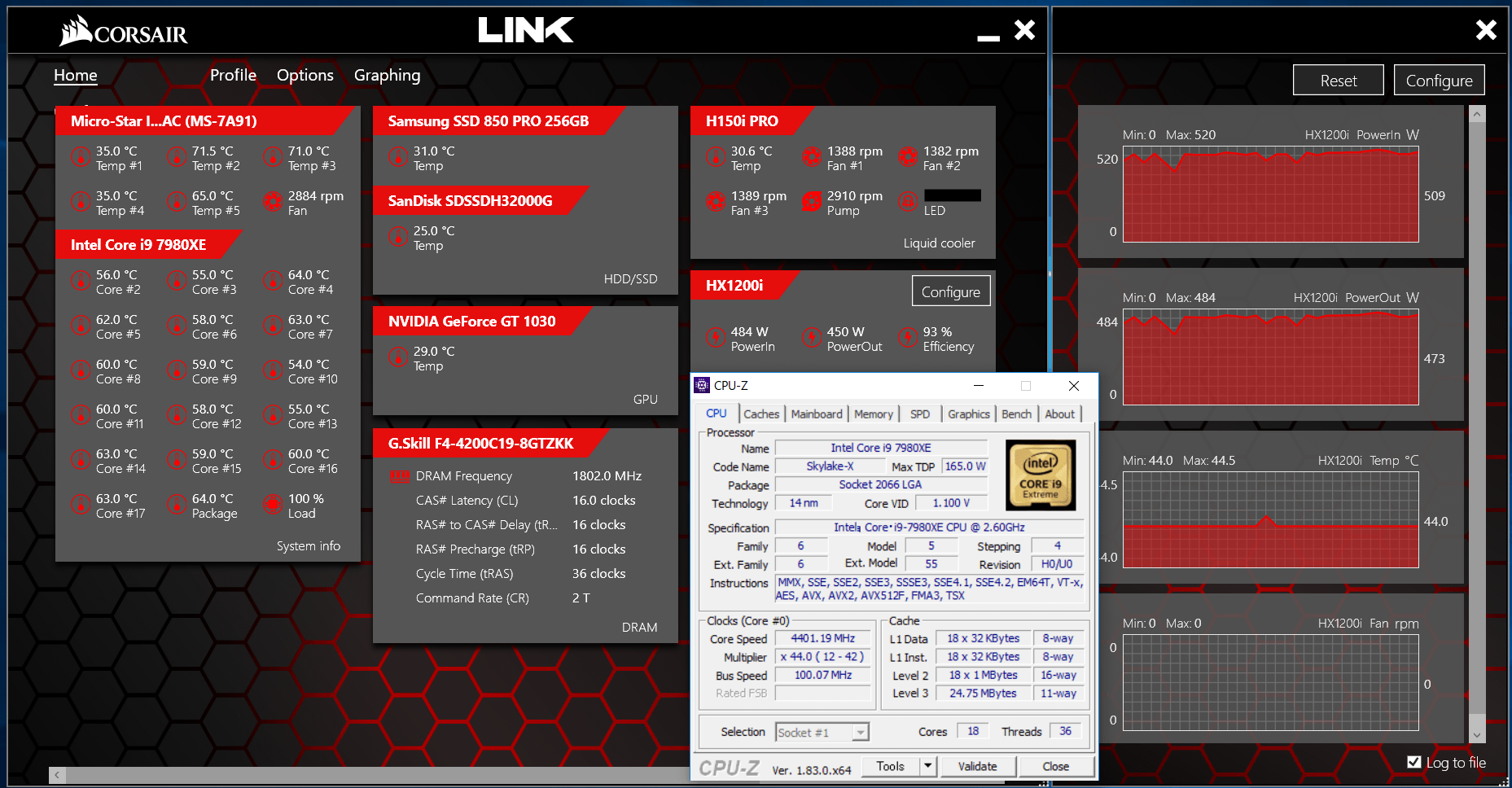Viewport: 1512px width, 788px height.
Task: Click the HX1200i PowerIn graph
Action: (1271, 195)
